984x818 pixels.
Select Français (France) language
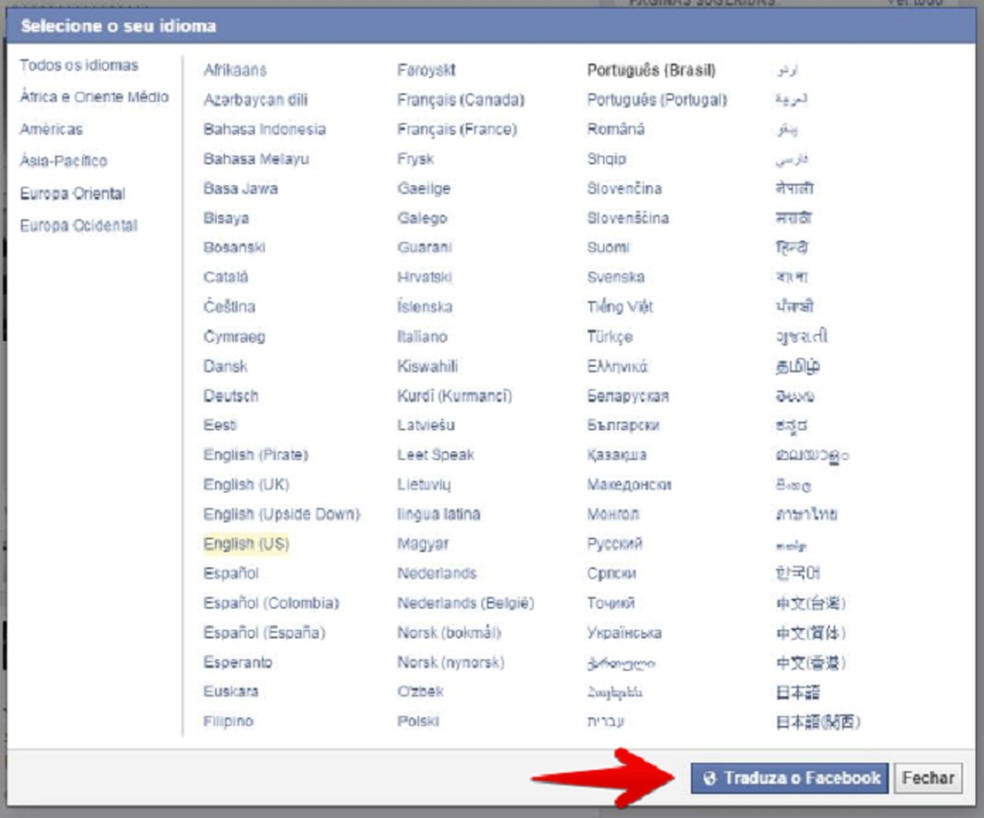(x=457, y=129)
